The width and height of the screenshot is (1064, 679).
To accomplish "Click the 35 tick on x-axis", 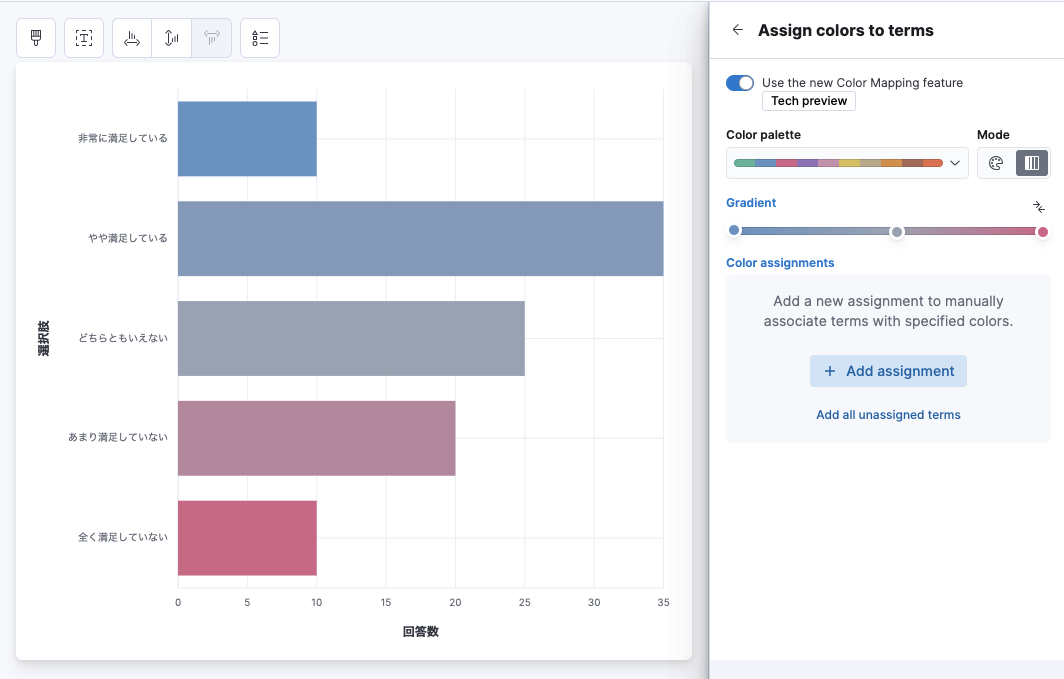I will [x=664, y=602].
